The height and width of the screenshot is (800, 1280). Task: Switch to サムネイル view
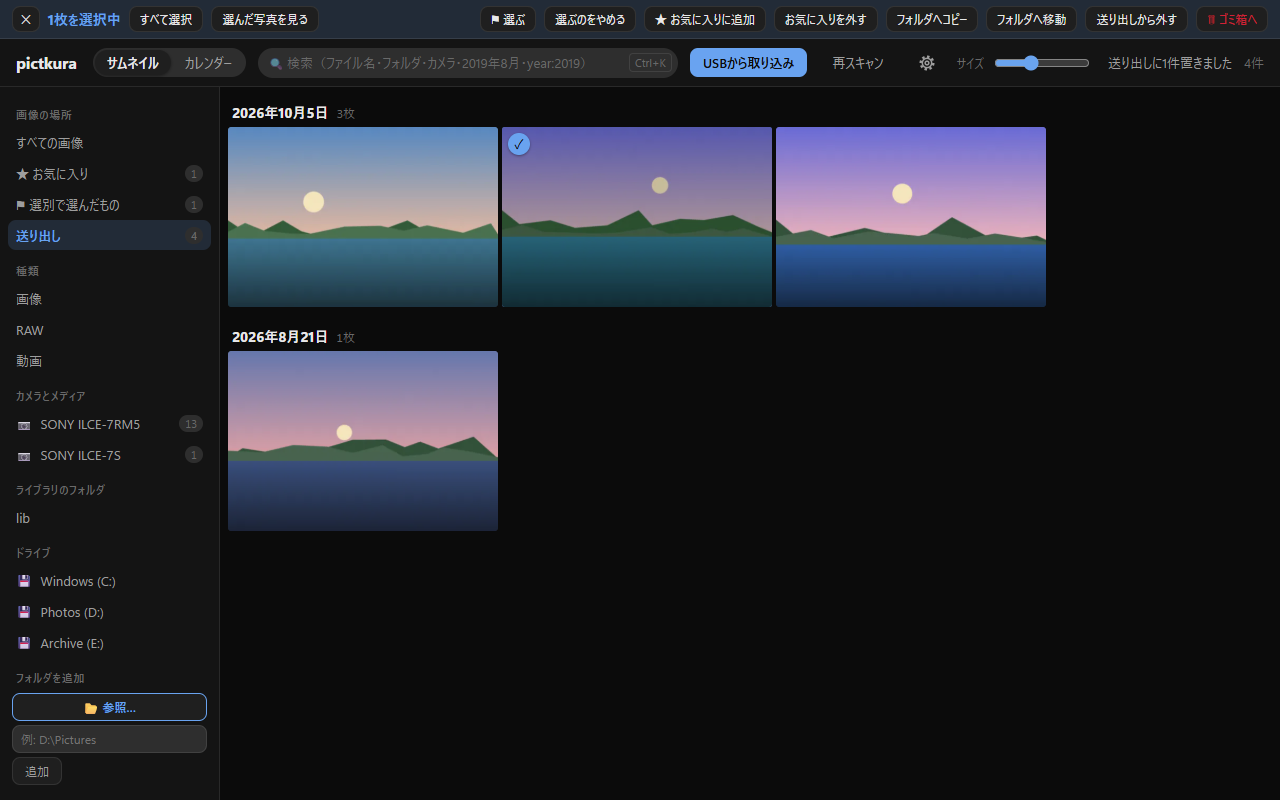(x=132, y=63)
